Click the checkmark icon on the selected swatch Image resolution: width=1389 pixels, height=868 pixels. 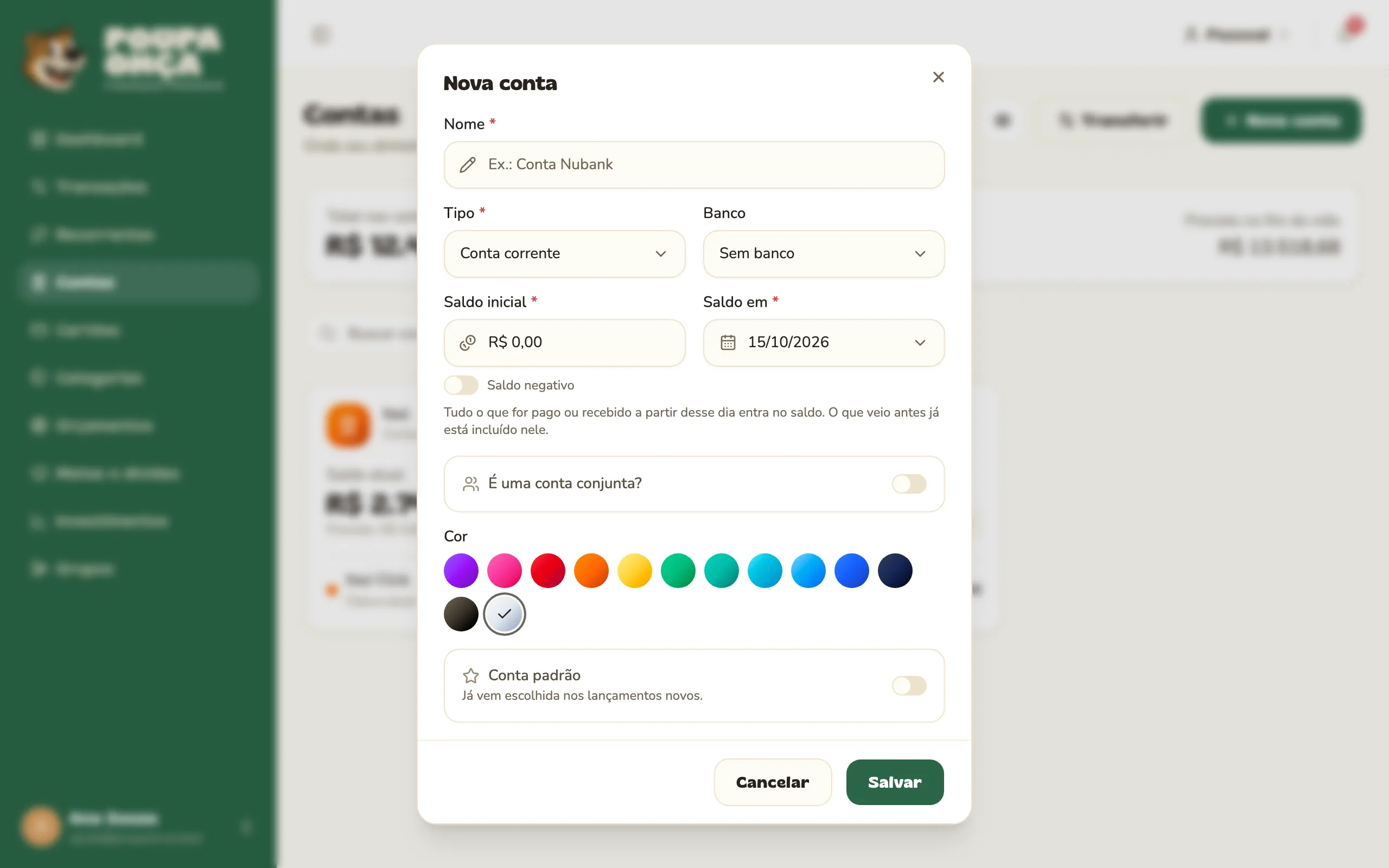pos(505,614)
